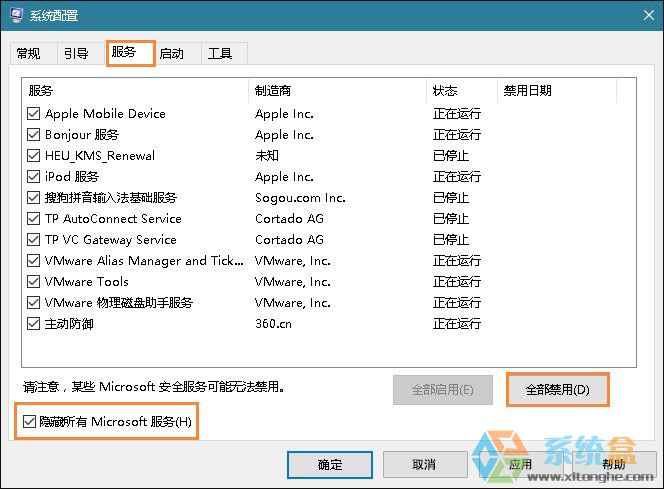Click the 取消 button
The image size is (664, 489).
(x=424, y=464)
